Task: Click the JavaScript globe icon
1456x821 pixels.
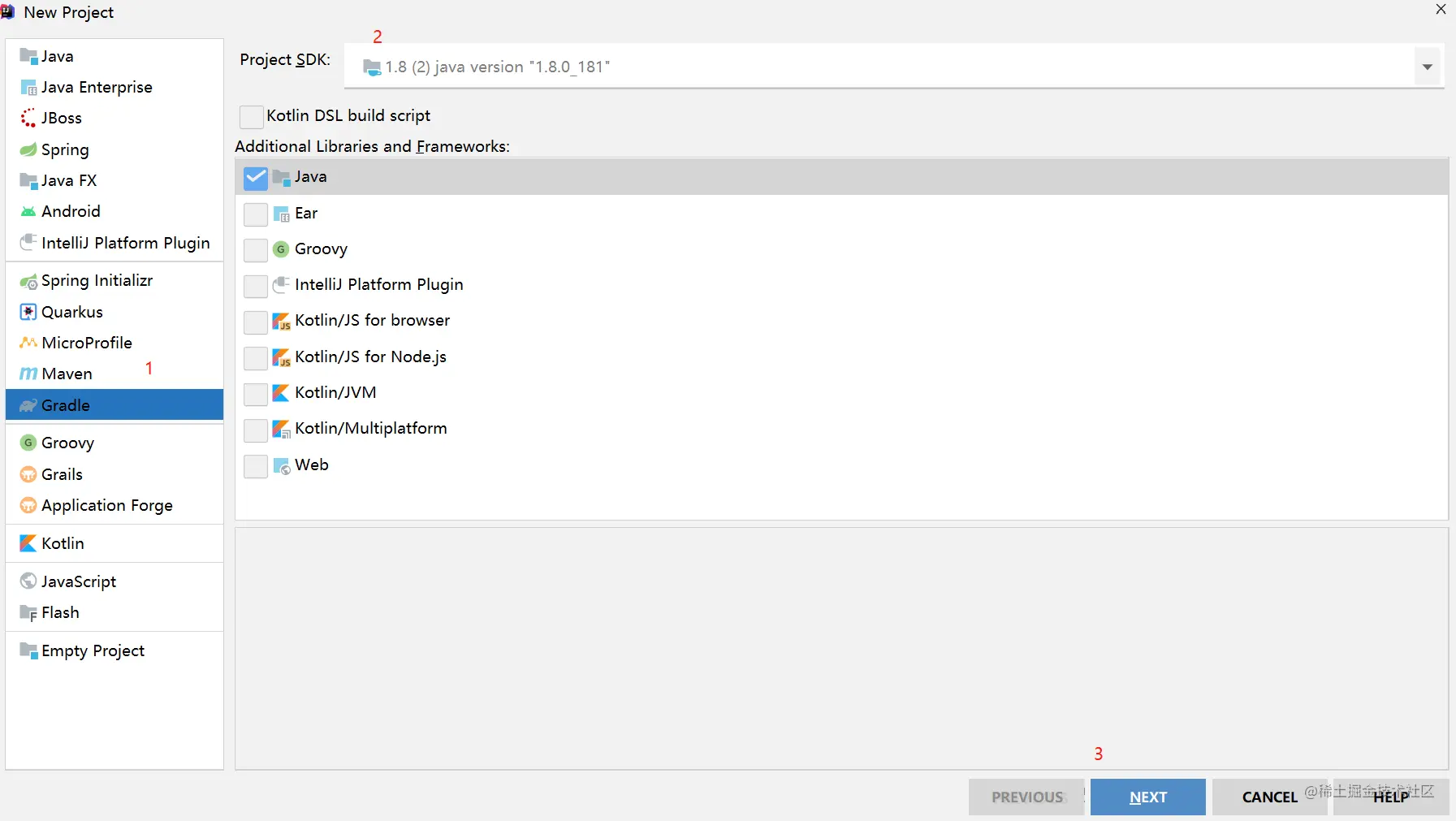Action: coord(28,581)
